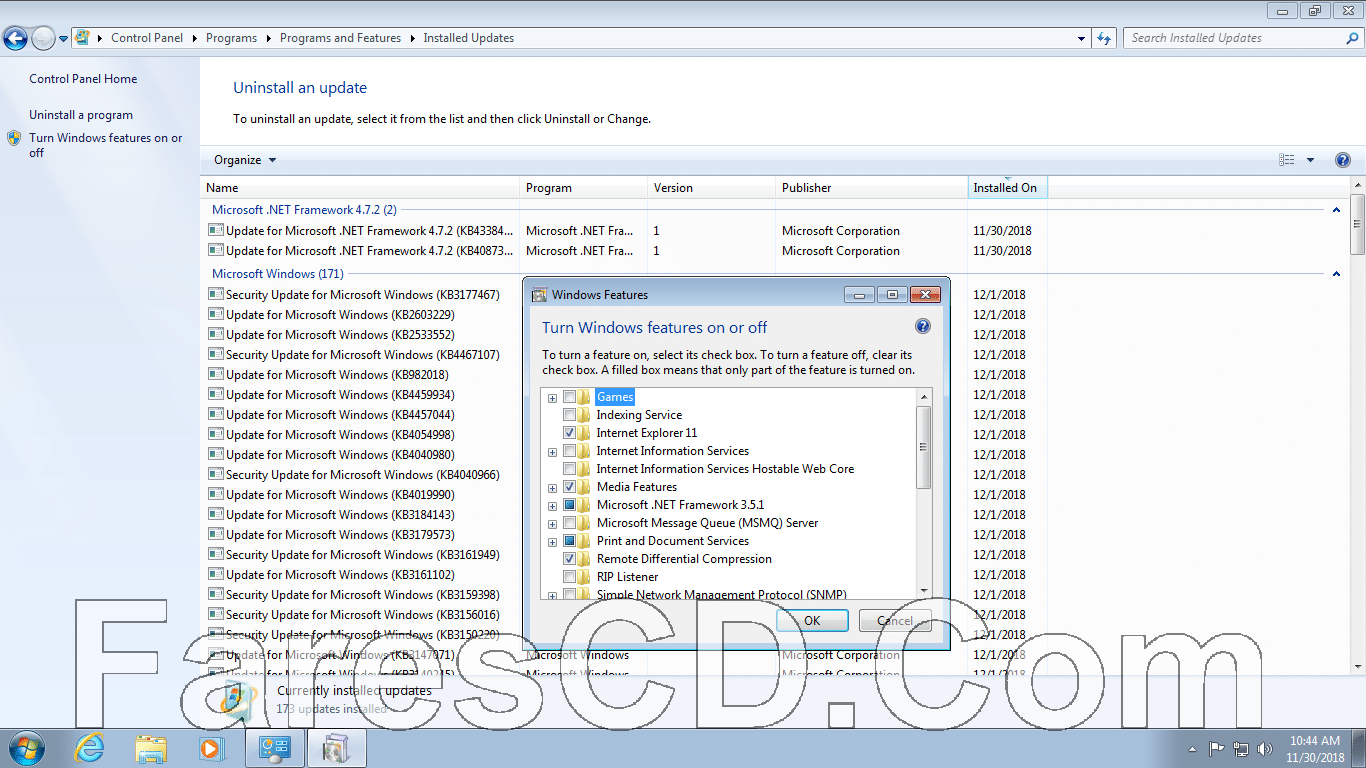The width and height of the screenshot is (1366, 768).
Task: Click the Forward navigation arrow
Action: pos(43,38)
